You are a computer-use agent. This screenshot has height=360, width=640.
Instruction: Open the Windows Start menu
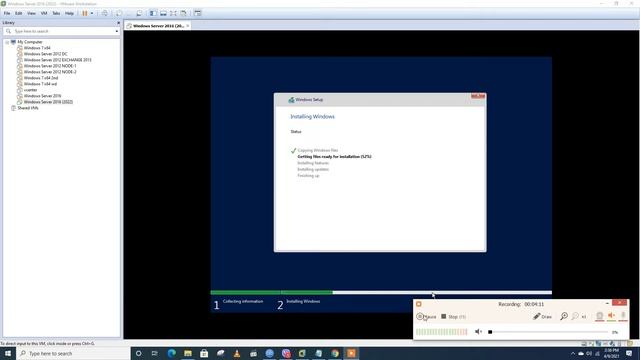[x=8, y=353]
